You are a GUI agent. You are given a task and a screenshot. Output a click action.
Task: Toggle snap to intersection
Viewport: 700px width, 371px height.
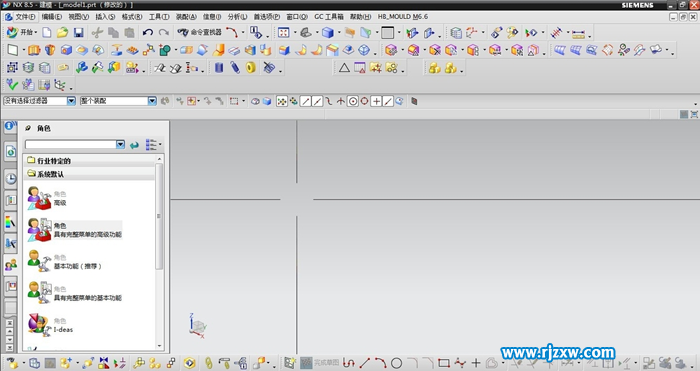(x=341, y=101)
